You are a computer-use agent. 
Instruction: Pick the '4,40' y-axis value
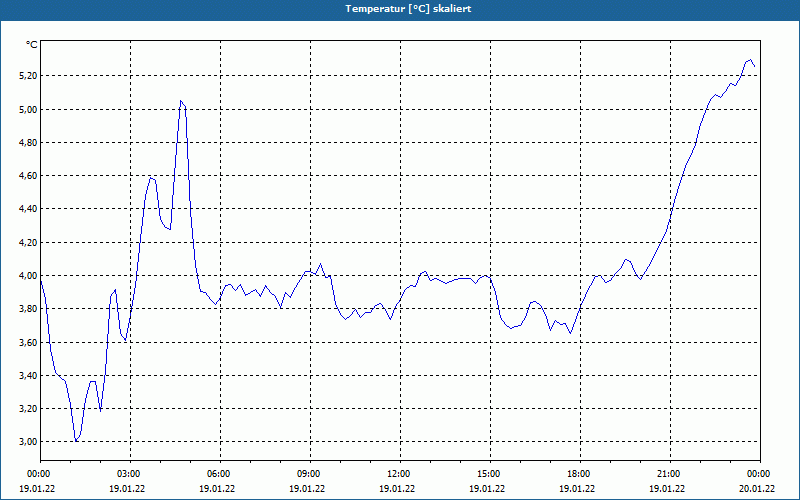(29, 209)
